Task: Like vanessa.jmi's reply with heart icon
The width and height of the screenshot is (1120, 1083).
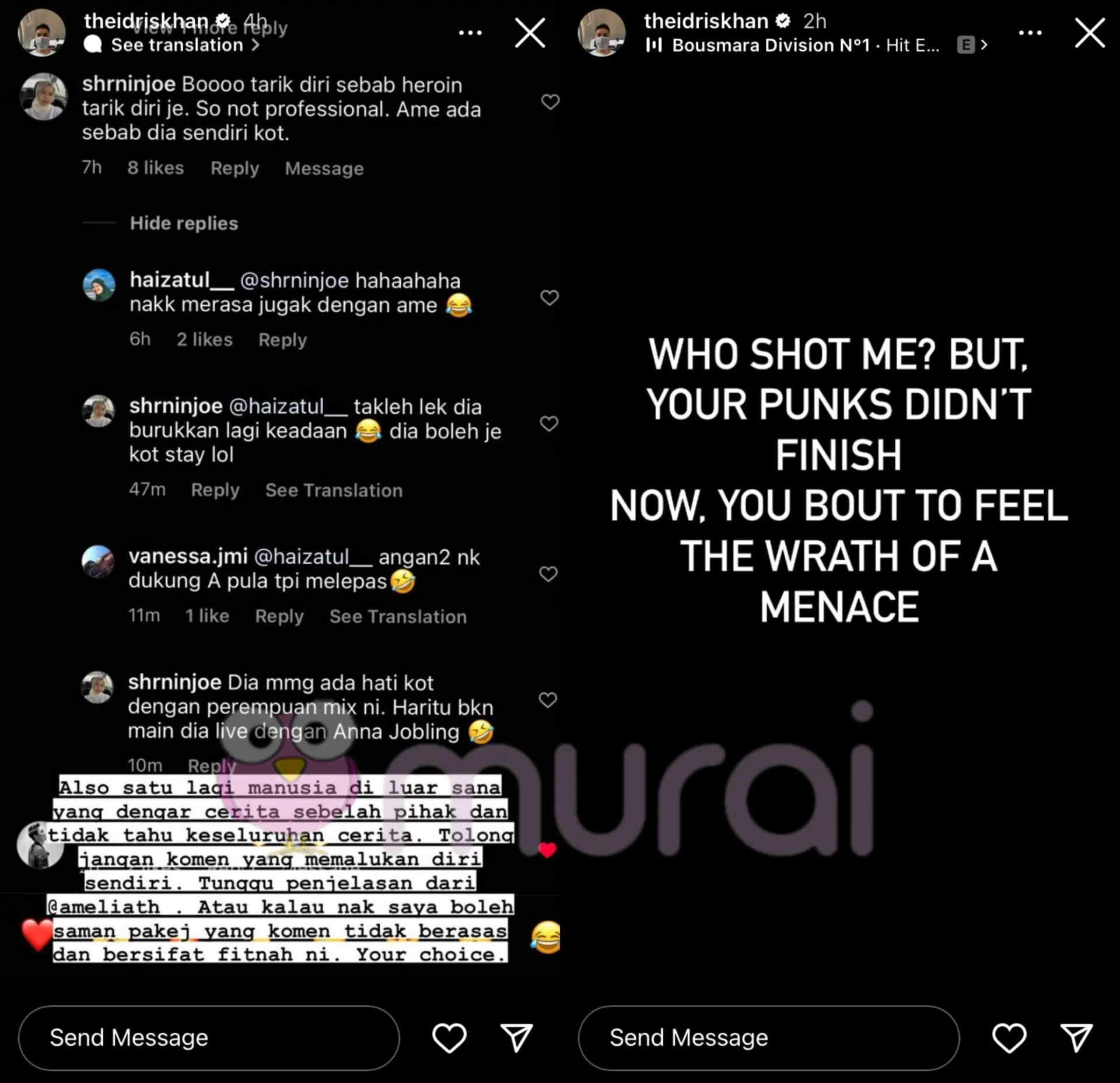Action: (548, 574)
